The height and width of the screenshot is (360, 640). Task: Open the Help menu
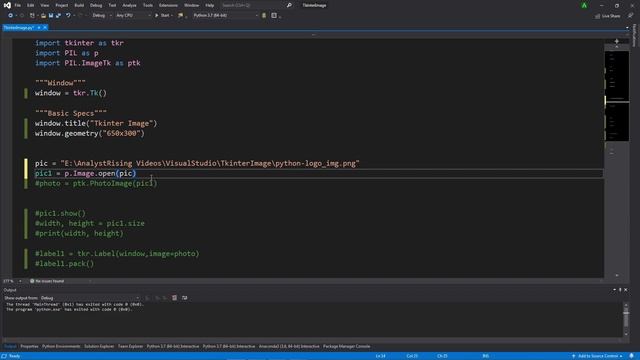coord(210,5)
